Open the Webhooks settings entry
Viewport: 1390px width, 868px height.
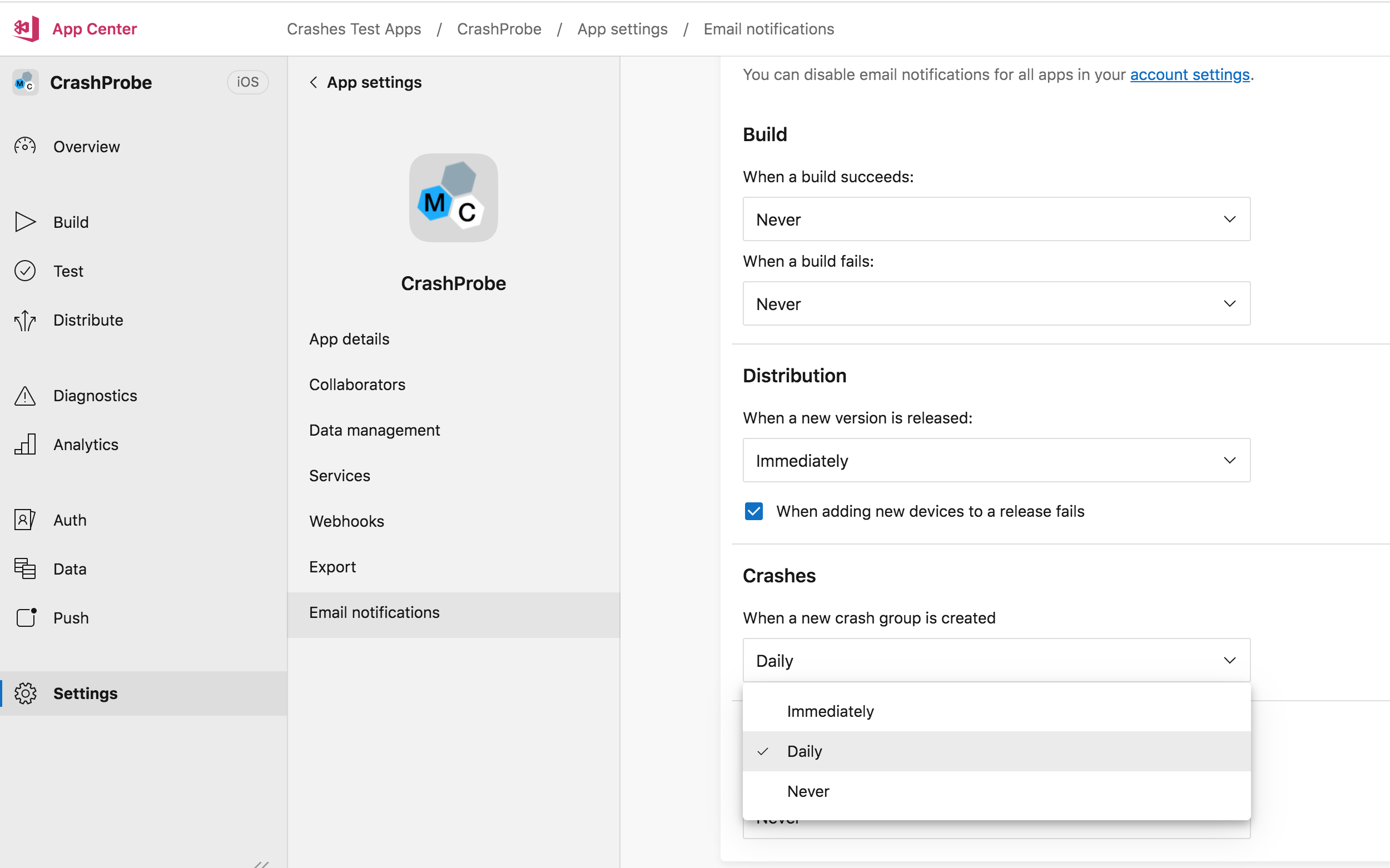346,521
